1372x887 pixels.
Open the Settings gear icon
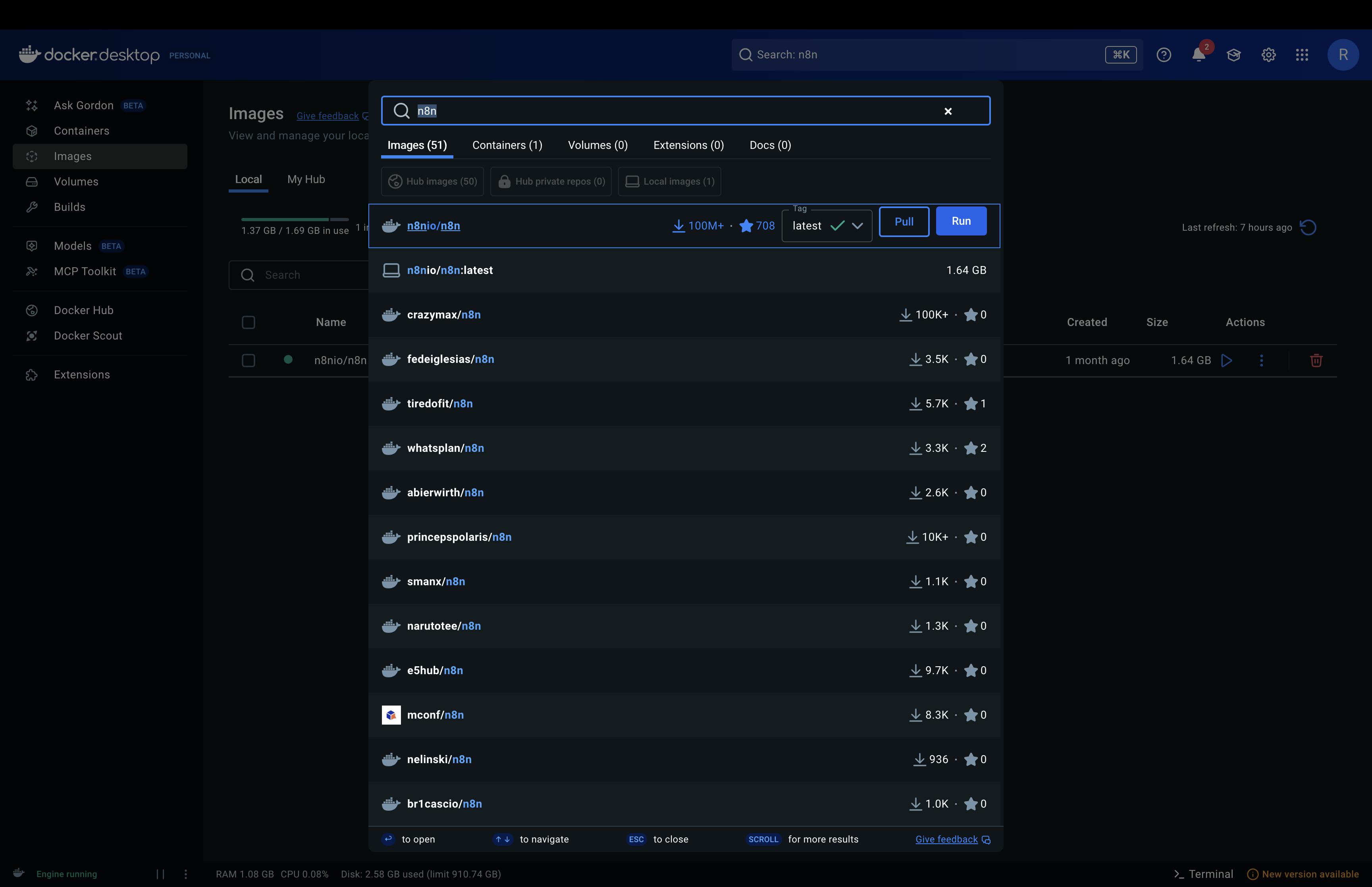(1268, 55)
